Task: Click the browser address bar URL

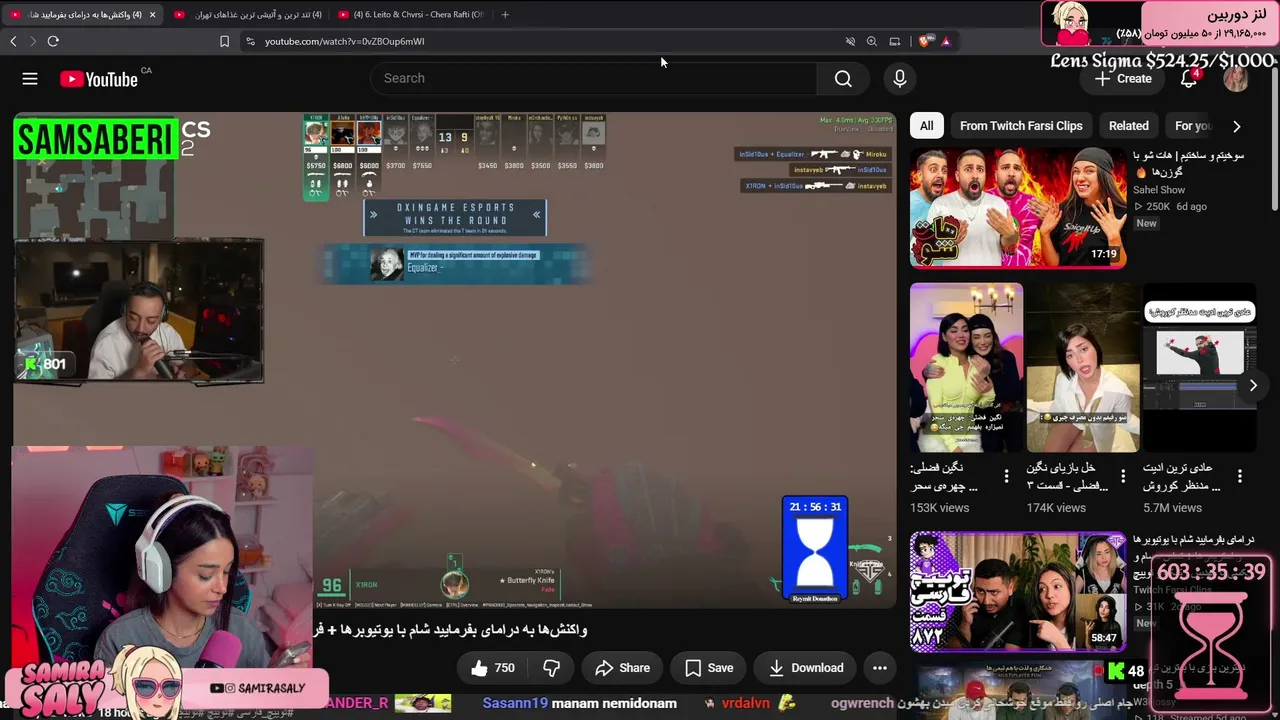Action: [x=345, y=41]
